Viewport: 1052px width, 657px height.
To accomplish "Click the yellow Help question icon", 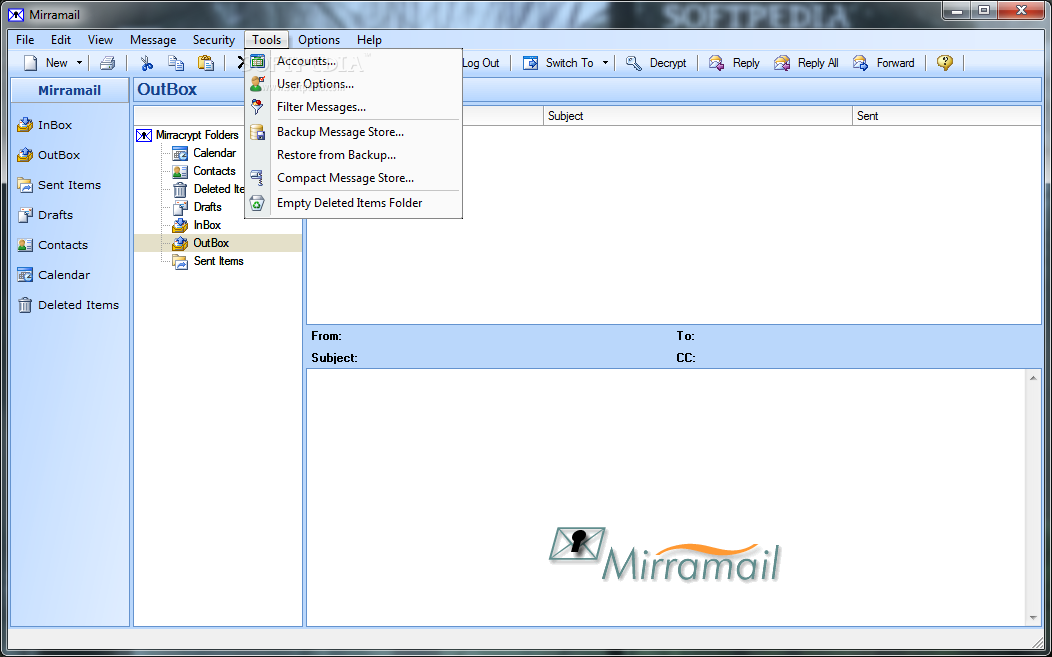I will tap(945, 63).
